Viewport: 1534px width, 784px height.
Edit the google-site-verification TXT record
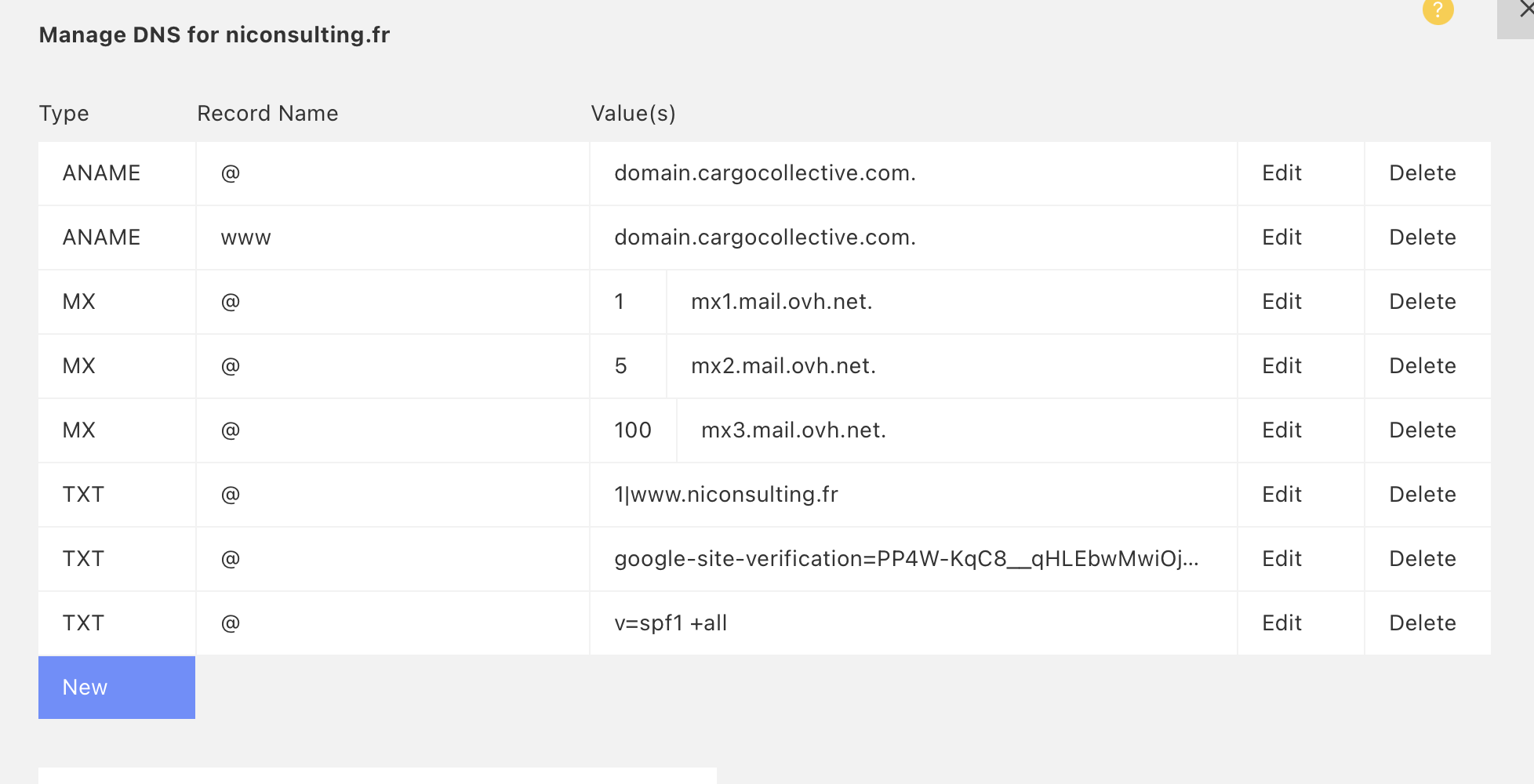[1281, 559]
